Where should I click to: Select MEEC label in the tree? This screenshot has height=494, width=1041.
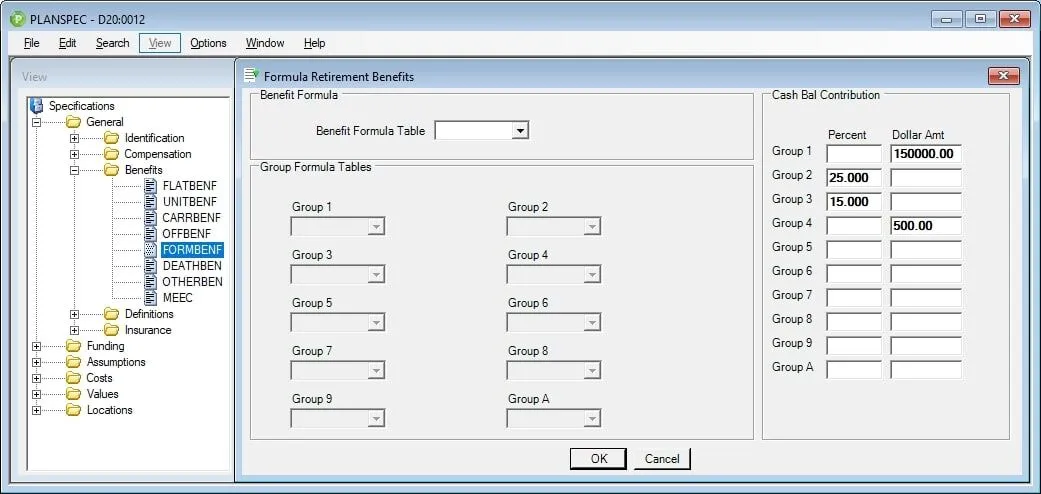[177, 297]
